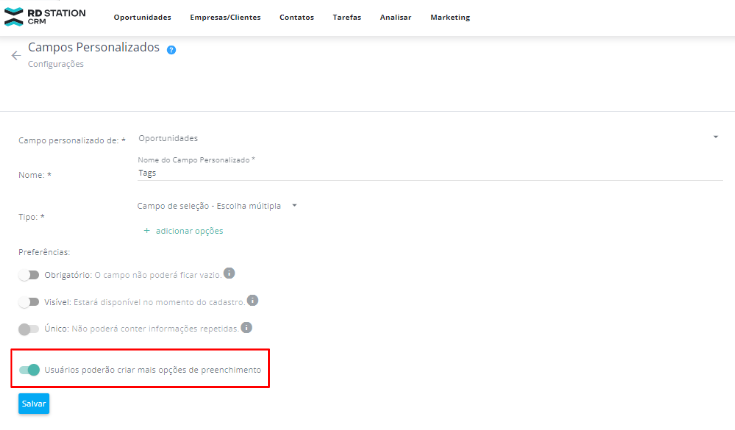
Task: Click the Nome do Campo Personalizado field
Action: tap(428, 173)
